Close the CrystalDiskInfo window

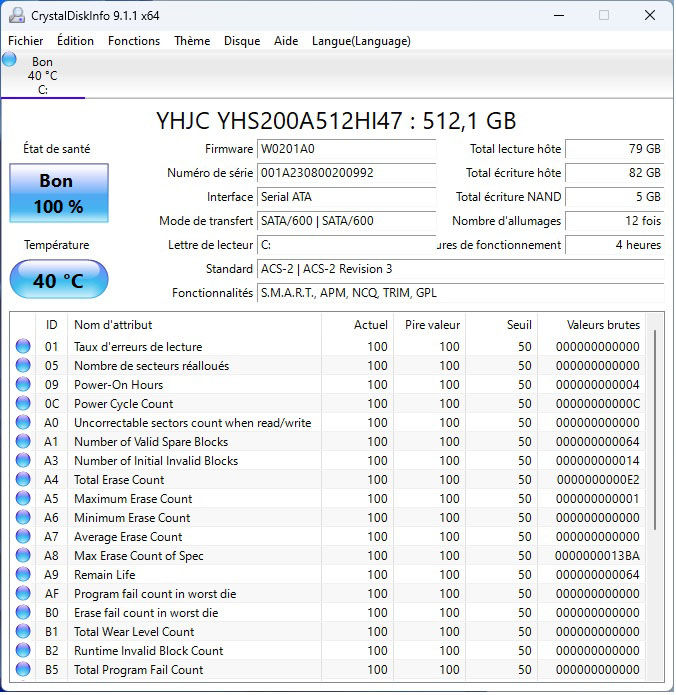tap(649, 16)
